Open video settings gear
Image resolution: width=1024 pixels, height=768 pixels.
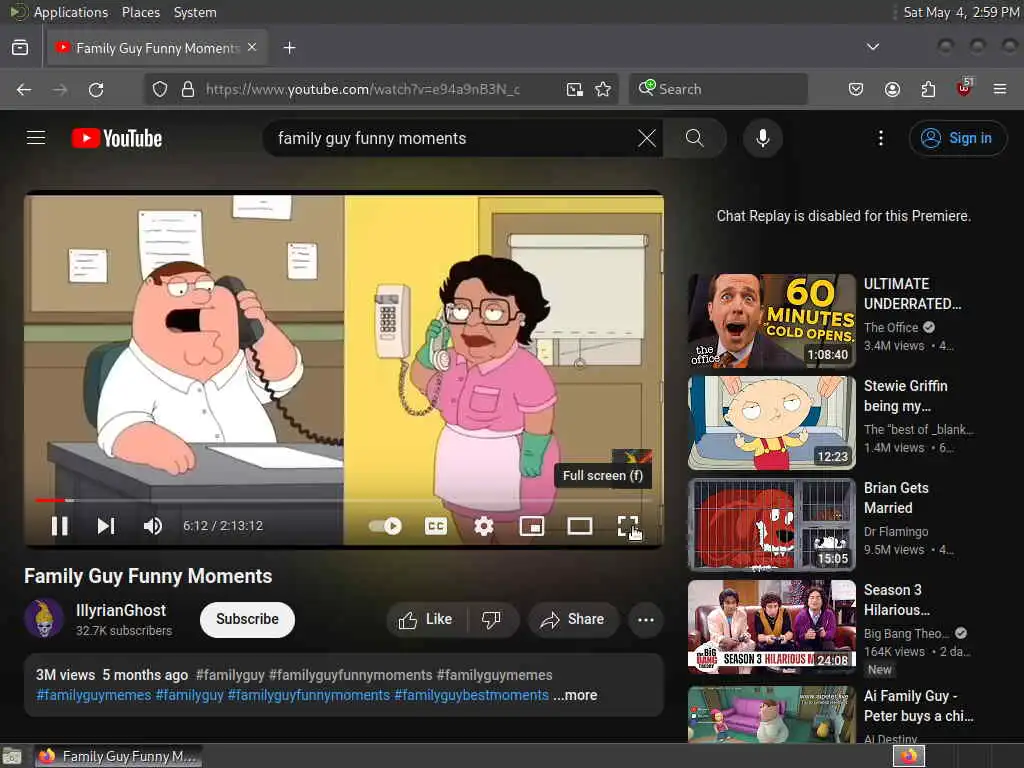coord(483,526)
